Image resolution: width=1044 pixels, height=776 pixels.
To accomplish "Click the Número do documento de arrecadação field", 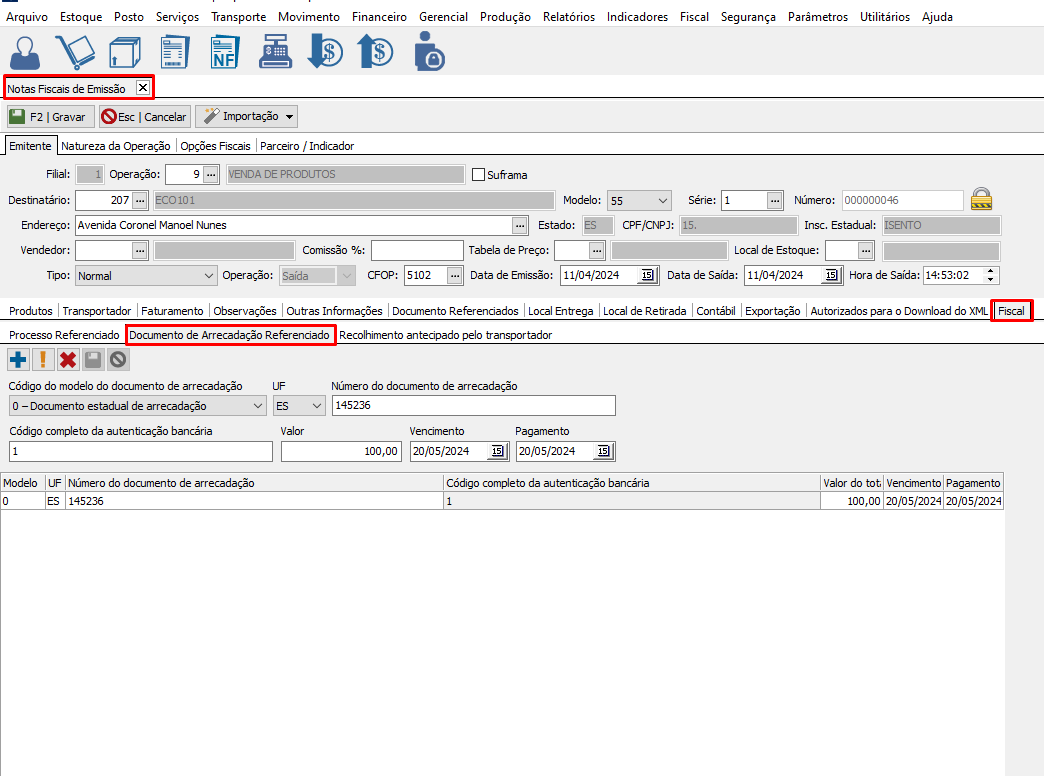I will coord(473,406).
